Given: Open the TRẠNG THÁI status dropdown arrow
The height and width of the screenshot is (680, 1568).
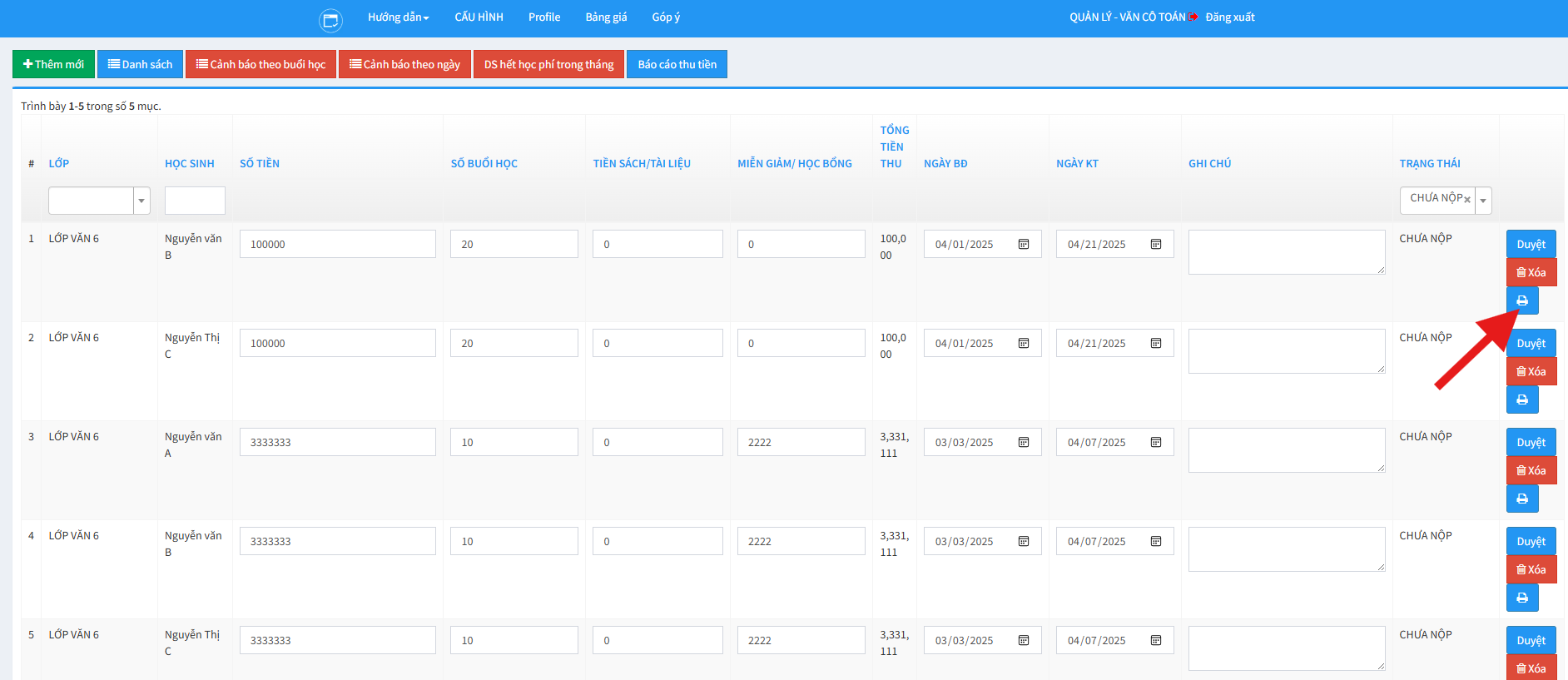Looking at the screenshot, I should click(x=1483, y=201).
